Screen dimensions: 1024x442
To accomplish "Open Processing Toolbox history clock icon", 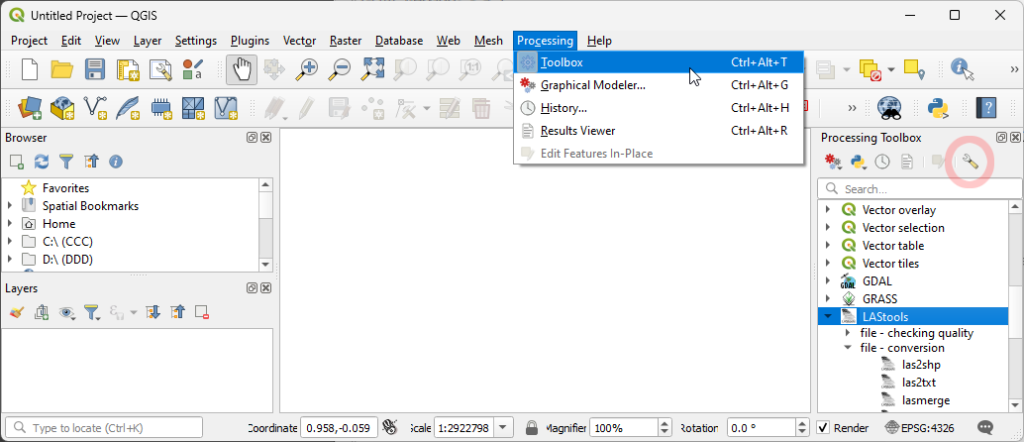I will [882, 162].
